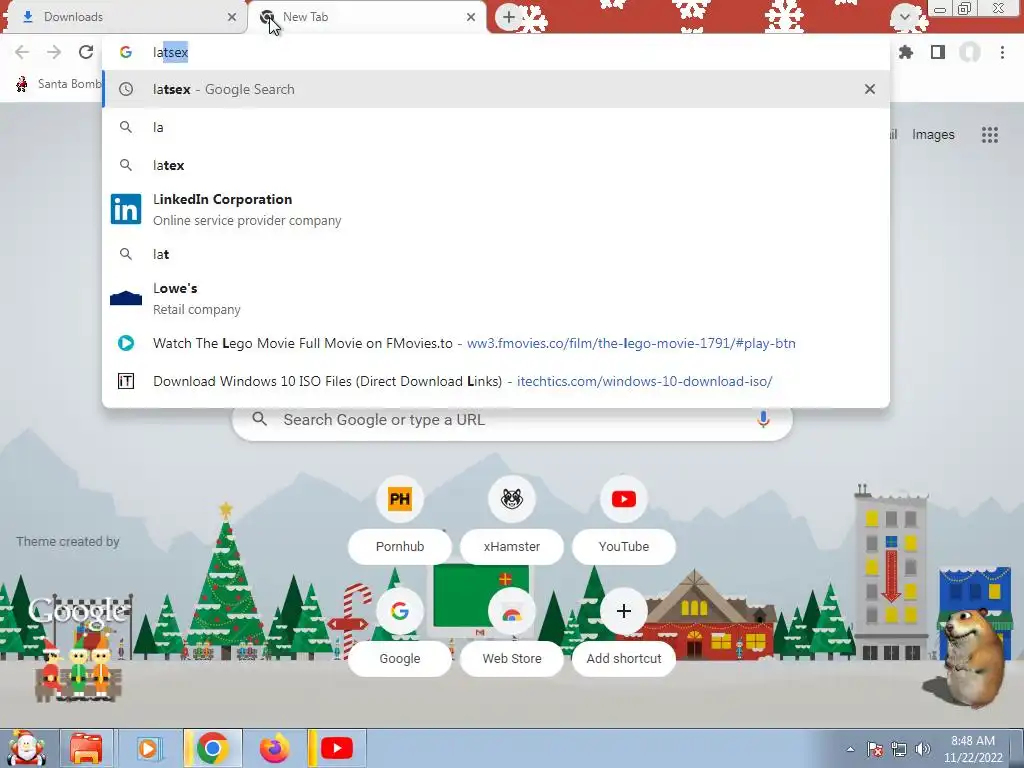
Task: Open the file explorer folder in taskbar
Action: tap(86, 748)
